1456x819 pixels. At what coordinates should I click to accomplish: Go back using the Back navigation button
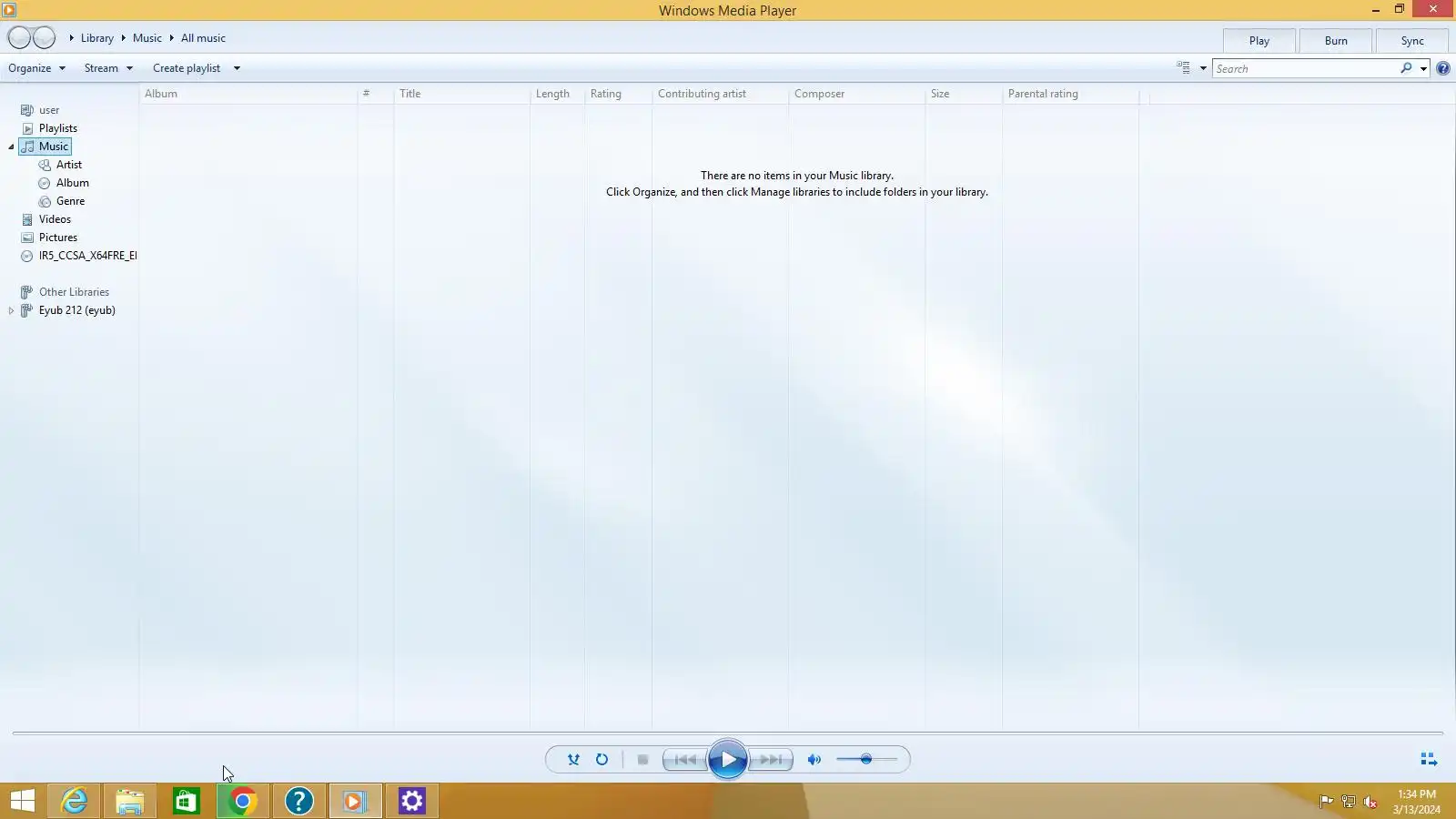coord(19,38)
